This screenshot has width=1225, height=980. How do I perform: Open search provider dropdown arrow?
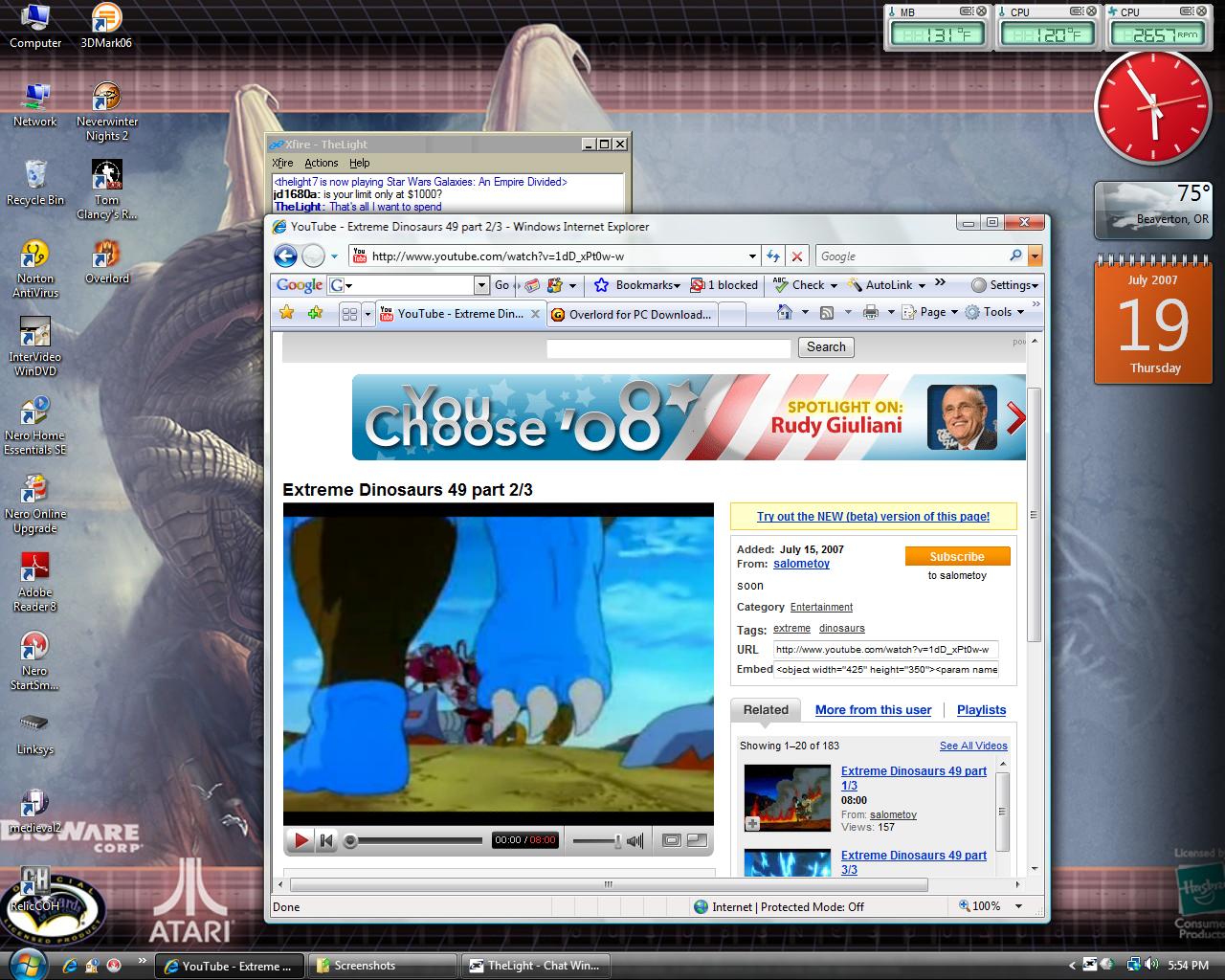pyautogui.click(x=1035, y=256)
